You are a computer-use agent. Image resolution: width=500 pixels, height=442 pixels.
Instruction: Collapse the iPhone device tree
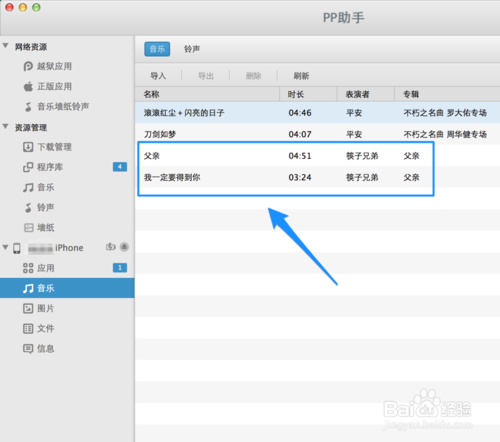(x=5, y=247)
